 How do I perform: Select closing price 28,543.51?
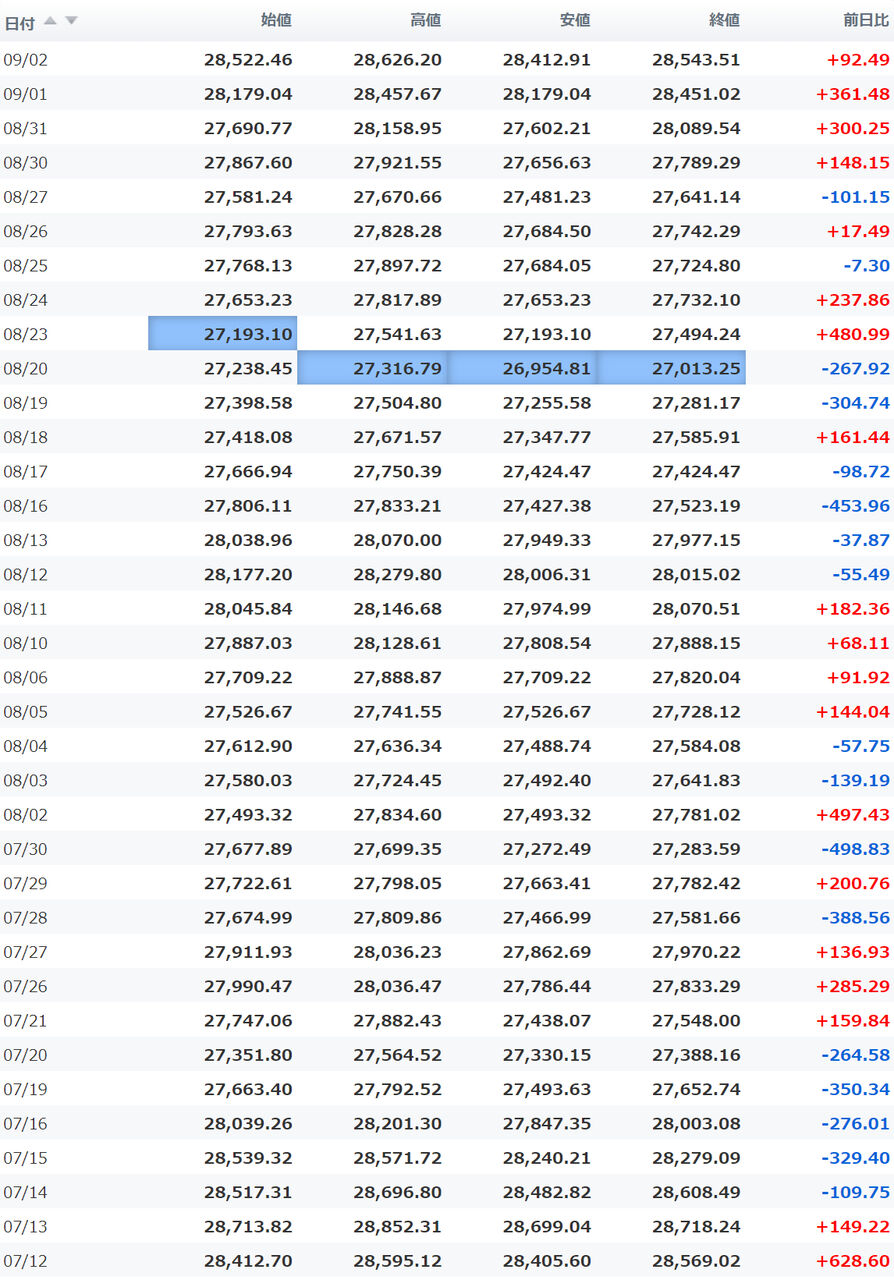(x=696, y=60)
